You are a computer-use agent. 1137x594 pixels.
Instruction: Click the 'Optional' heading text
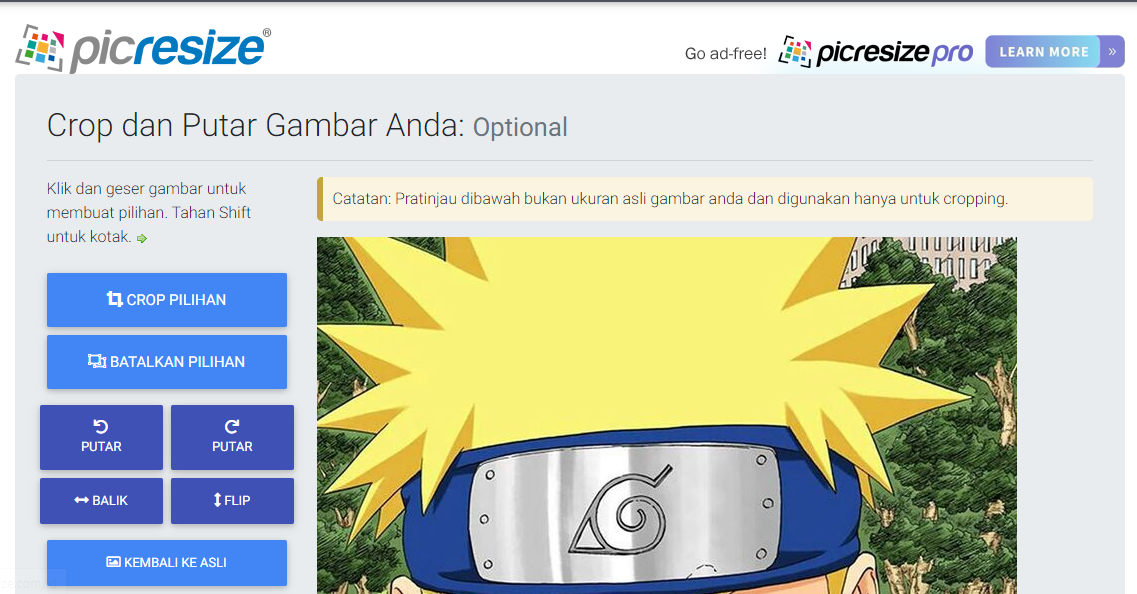point(520,128)
